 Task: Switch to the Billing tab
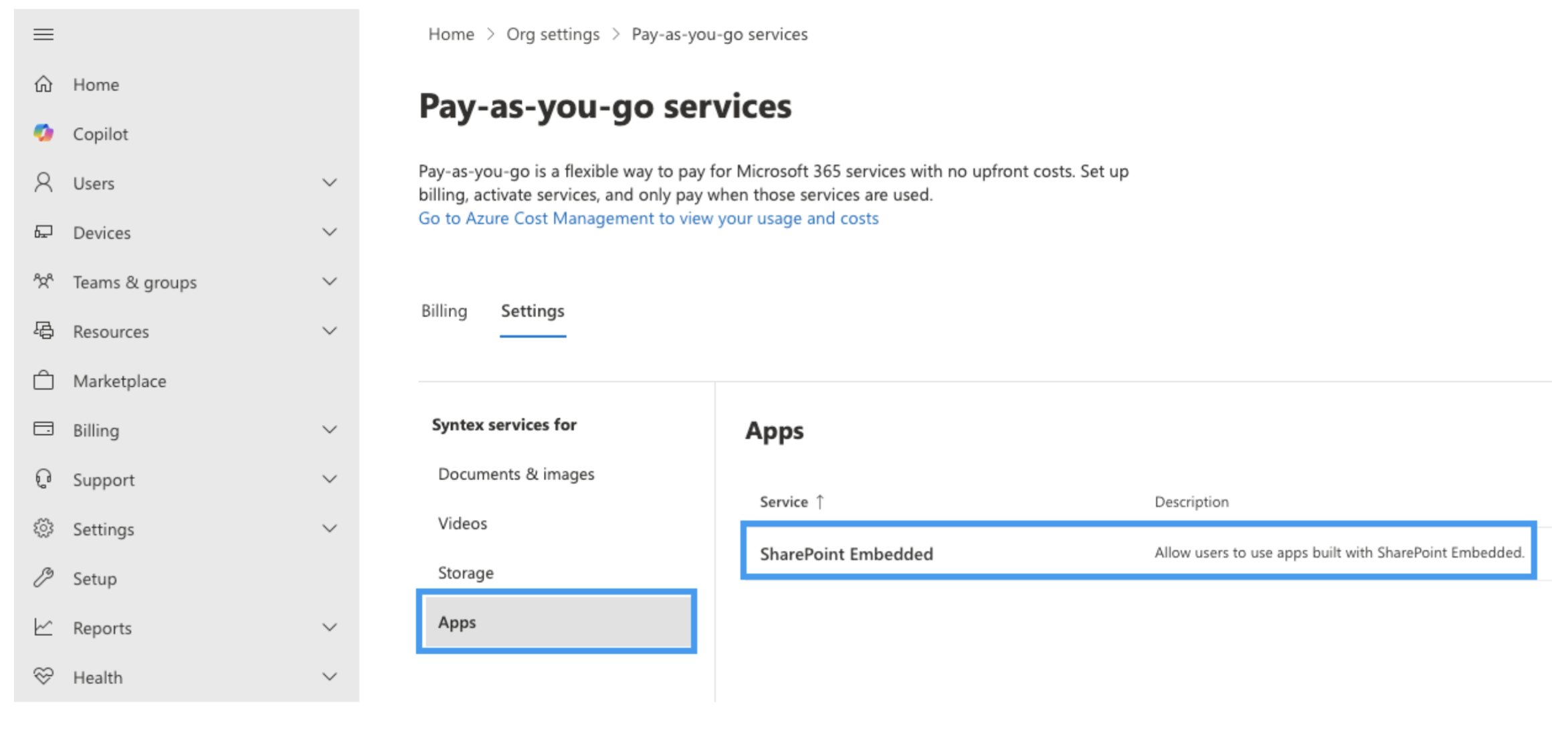pyautogui.click(x=444, y=311)
